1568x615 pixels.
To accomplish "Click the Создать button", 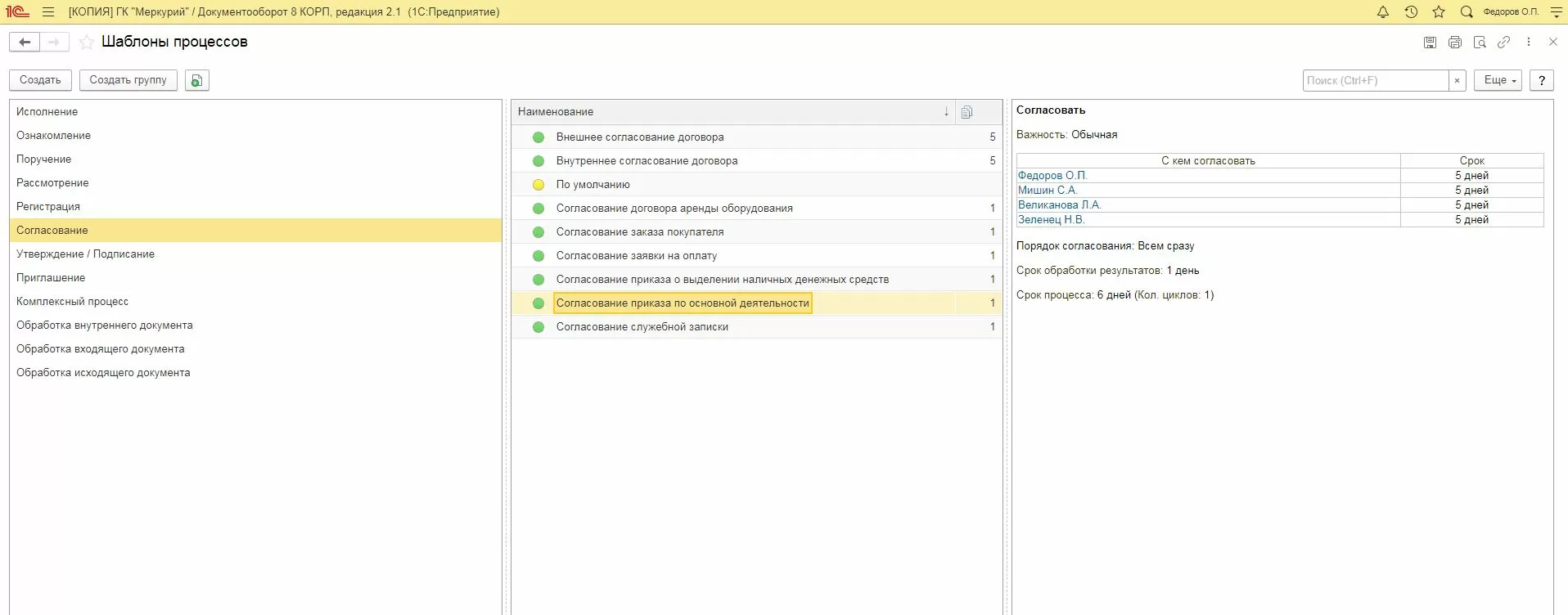I will (x=40, y=80).
